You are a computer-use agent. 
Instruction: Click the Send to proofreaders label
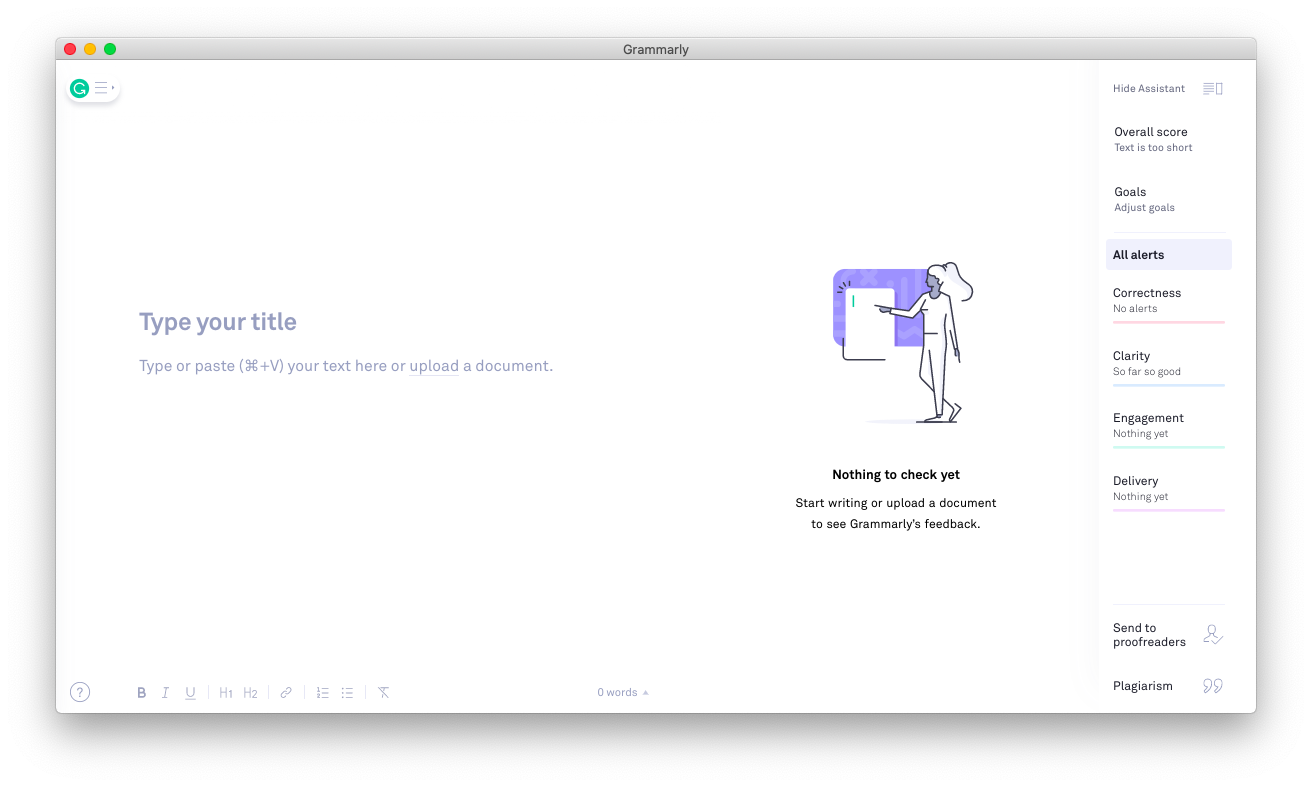click(1149, 635)
